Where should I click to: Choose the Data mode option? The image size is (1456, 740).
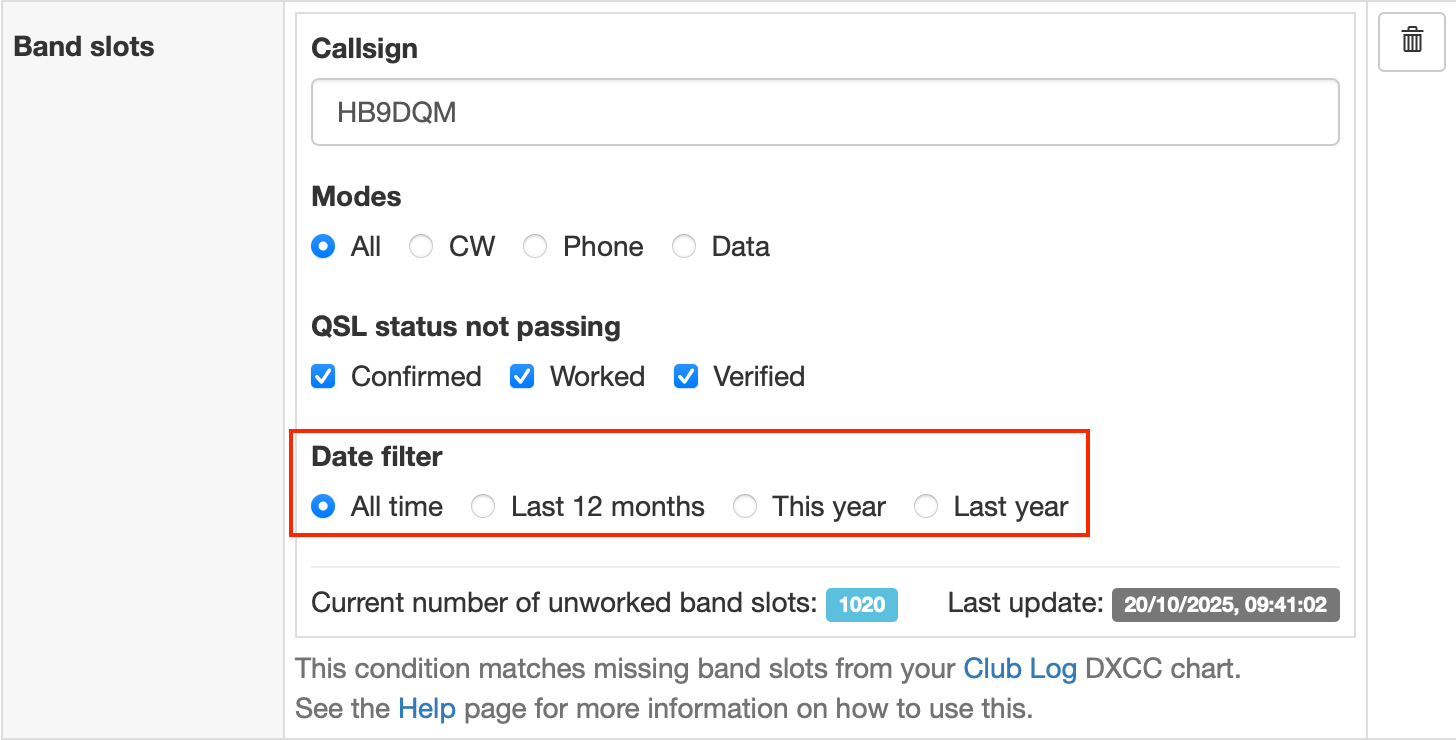(684, 247)
